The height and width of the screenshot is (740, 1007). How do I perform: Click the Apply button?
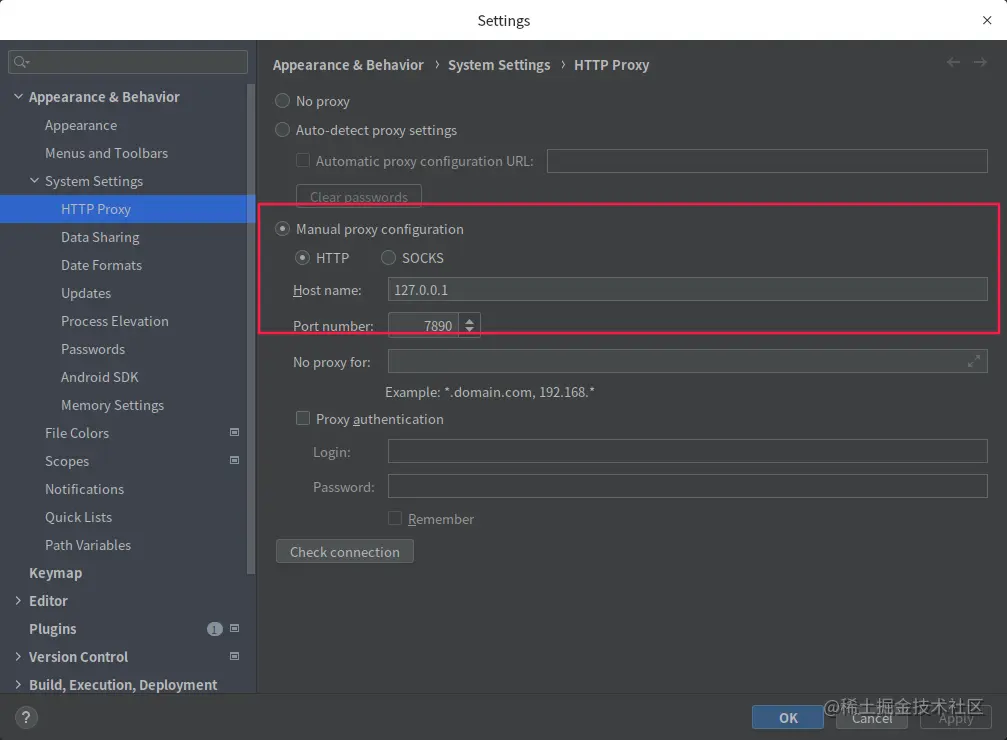[956, 718]
